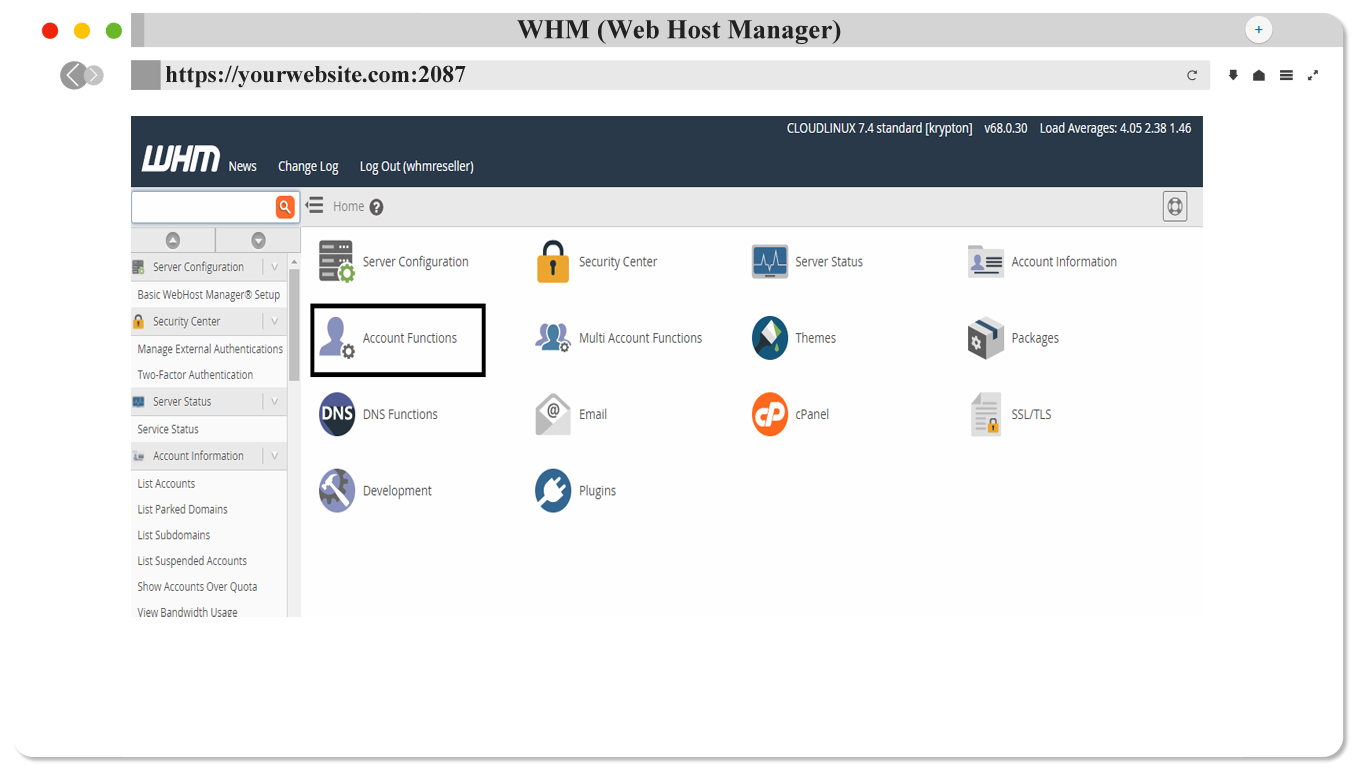This screenshot has height=769, width=1362.
Task: Open List Accounts sidebar link
Action: click(x=166, y=483)
